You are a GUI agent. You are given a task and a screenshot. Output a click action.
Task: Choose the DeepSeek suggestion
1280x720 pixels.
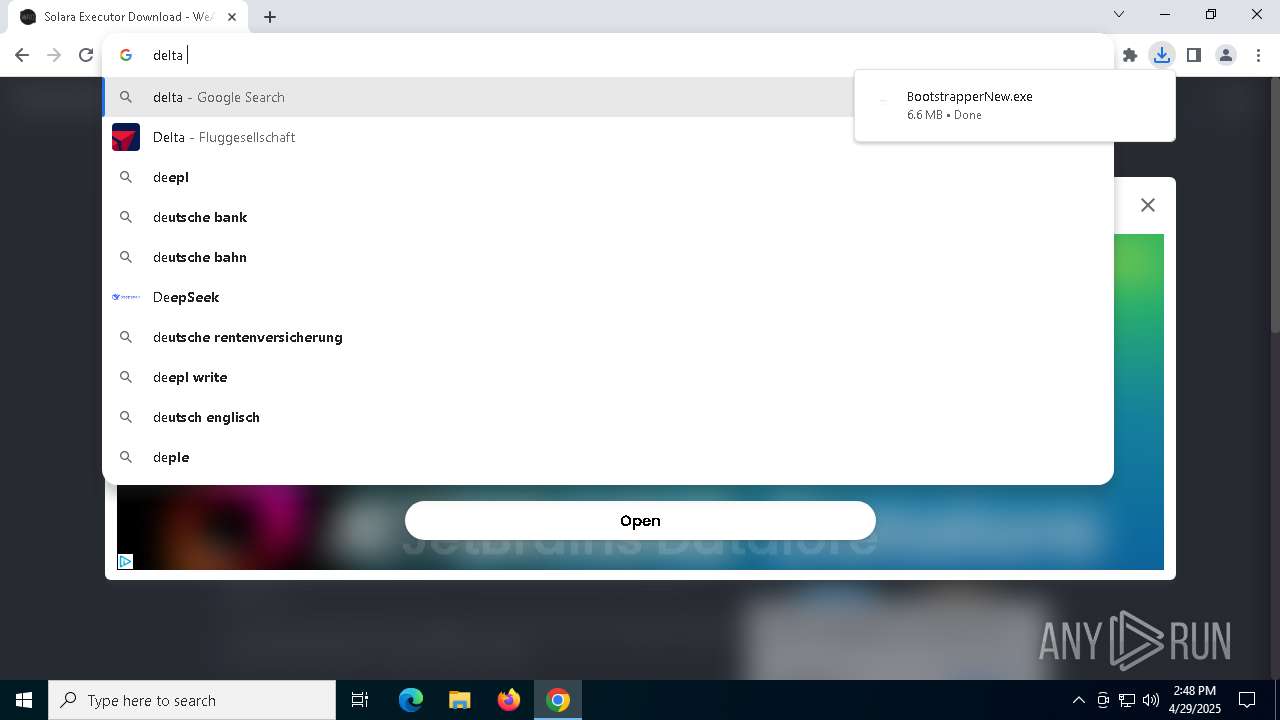click(x=608, y=297)
